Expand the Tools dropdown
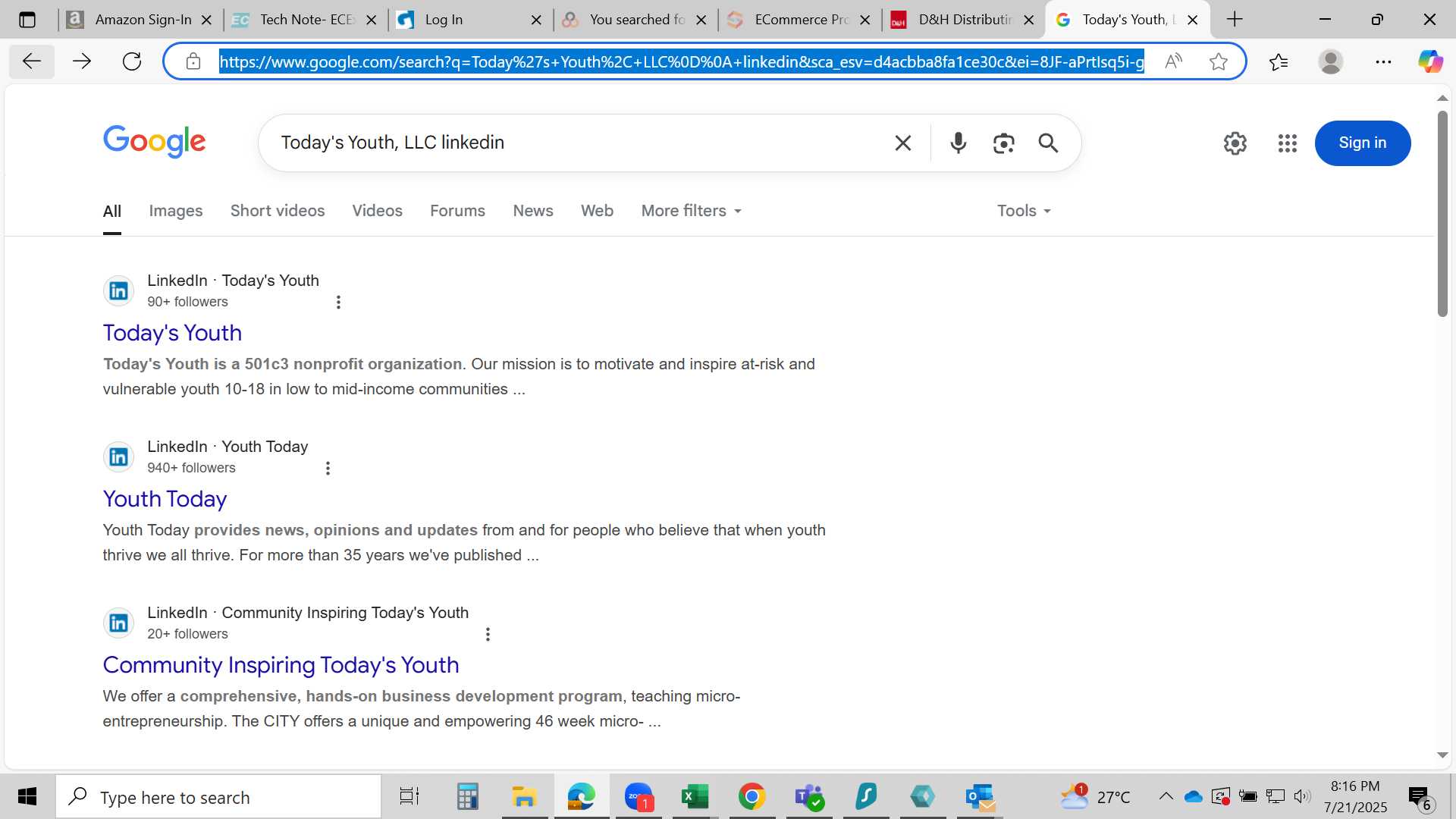Image resolution: width=1456 pixels, height=819 pixels. pyautogui.click(x=1024, y=211)
